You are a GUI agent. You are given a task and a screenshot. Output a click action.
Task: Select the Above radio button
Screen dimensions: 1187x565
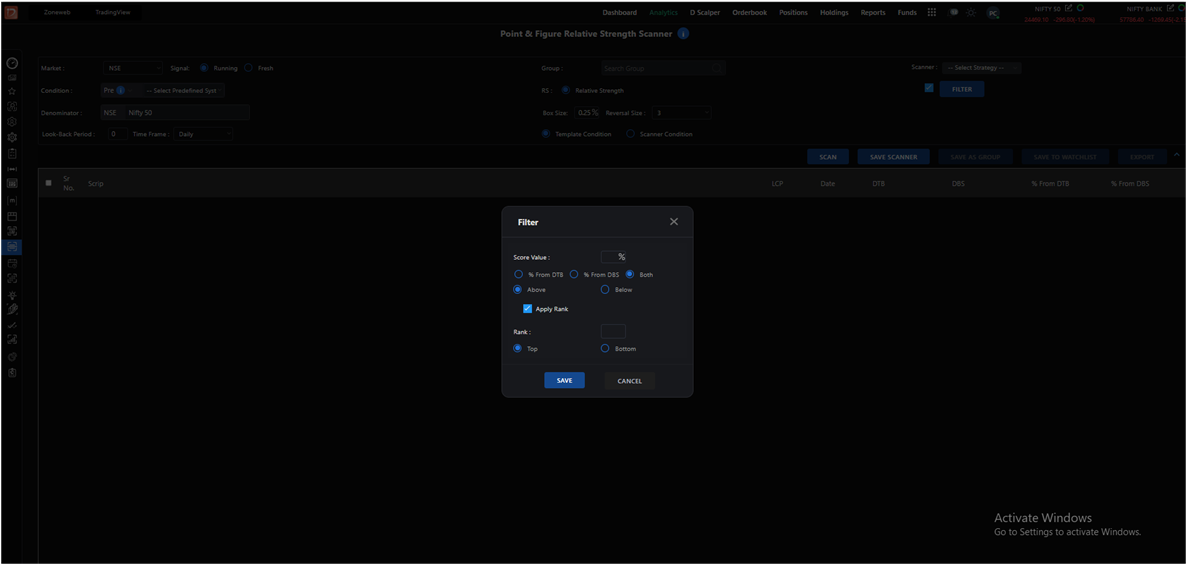point(518,289)
